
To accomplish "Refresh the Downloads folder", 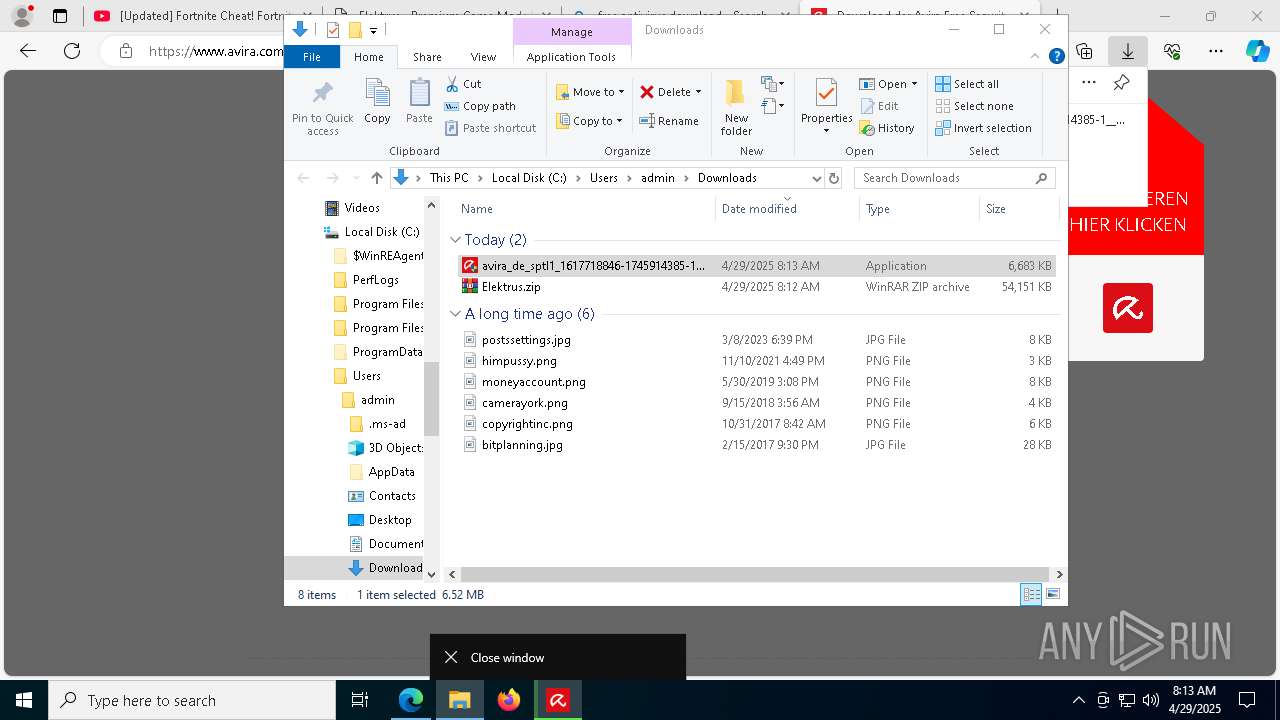I will [x=834, y=178].
